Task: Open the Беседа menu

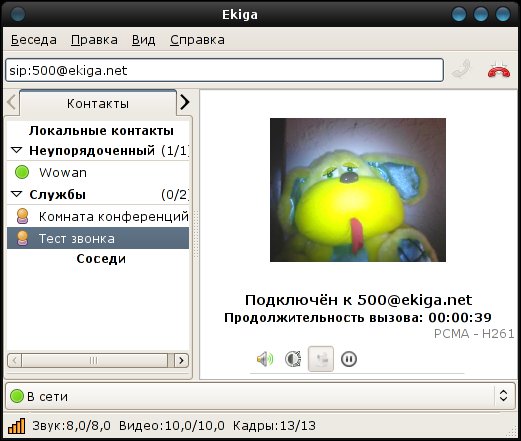Action: (34, 40)
